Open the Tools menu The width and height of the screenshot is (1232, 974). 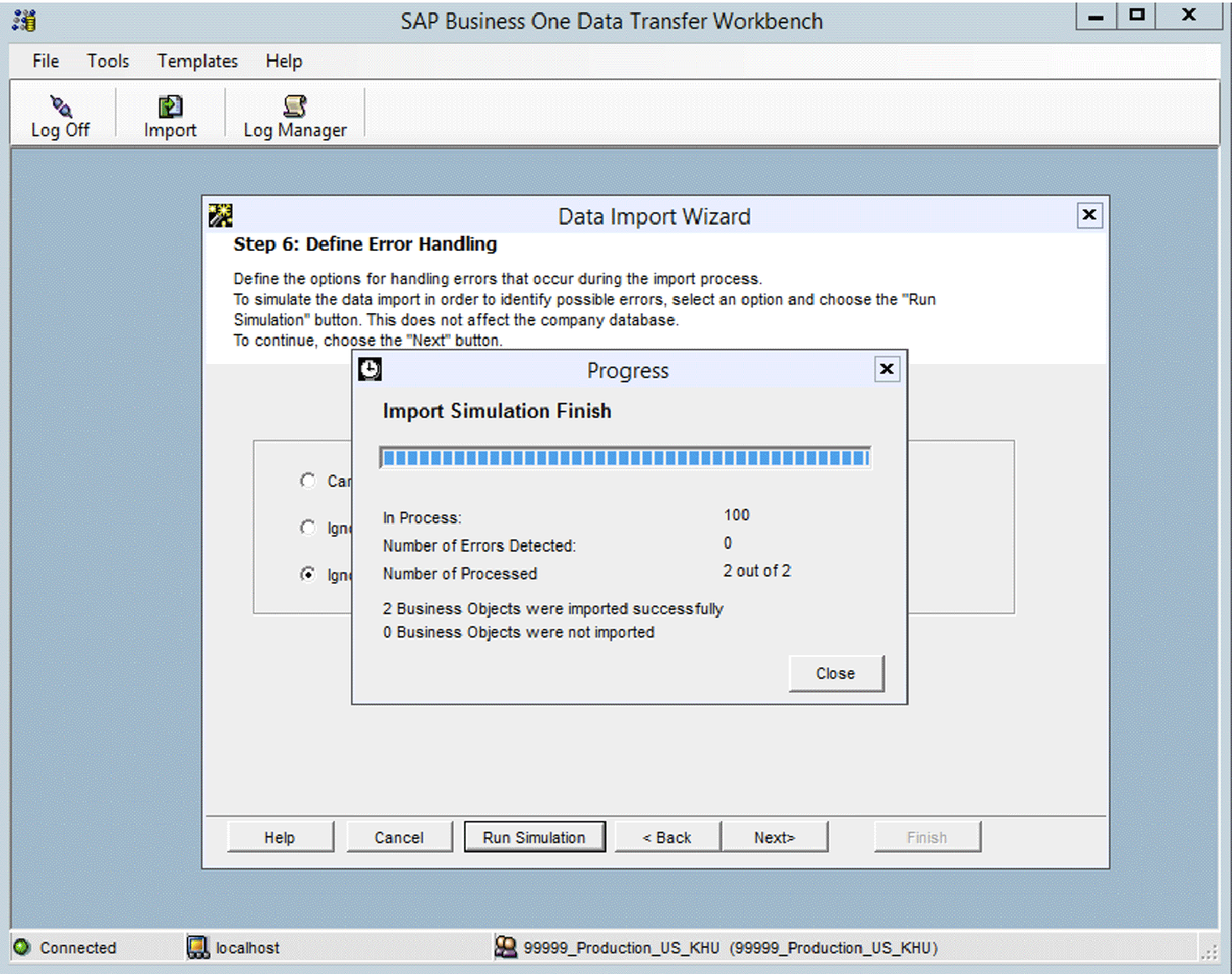[x=108, y=61]
